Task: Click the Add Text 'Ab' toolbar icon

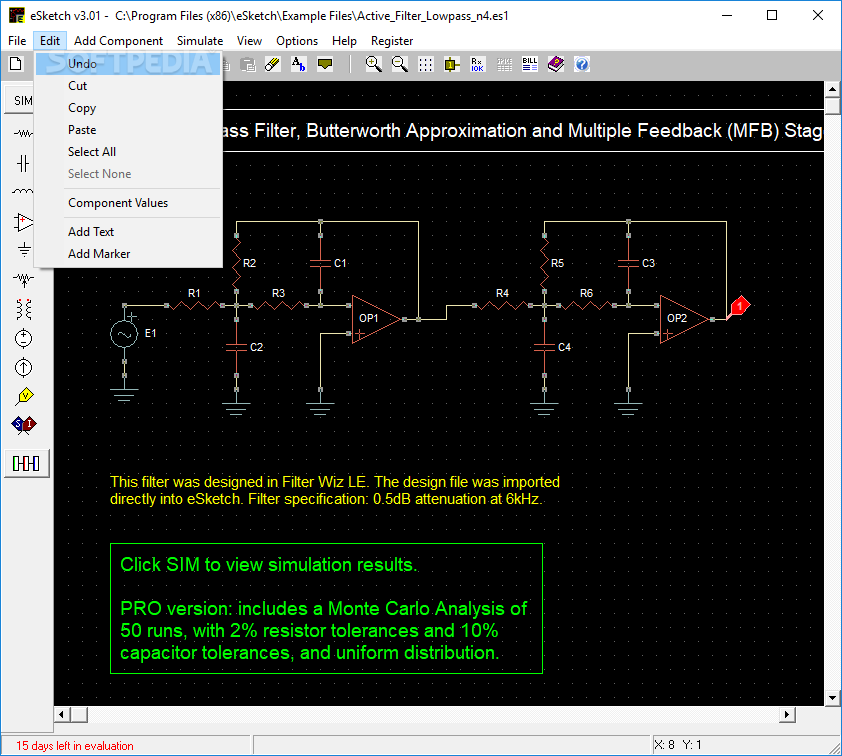Action: click(299, 64)
